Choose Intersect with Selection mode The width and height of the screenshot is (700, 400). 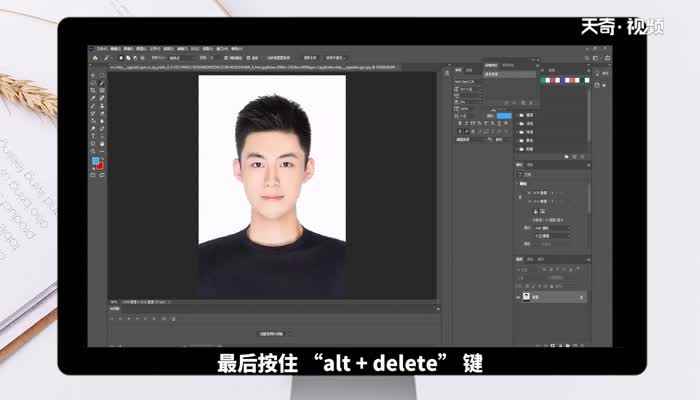pyautogui.click(x=142, y=58)
